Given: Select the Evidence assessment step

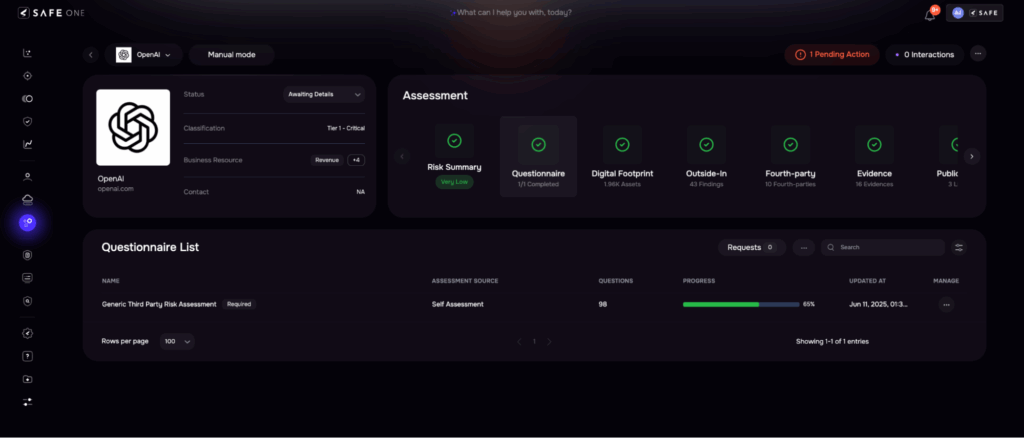Looking at the screenshot, I should click(x=874, y=157).
